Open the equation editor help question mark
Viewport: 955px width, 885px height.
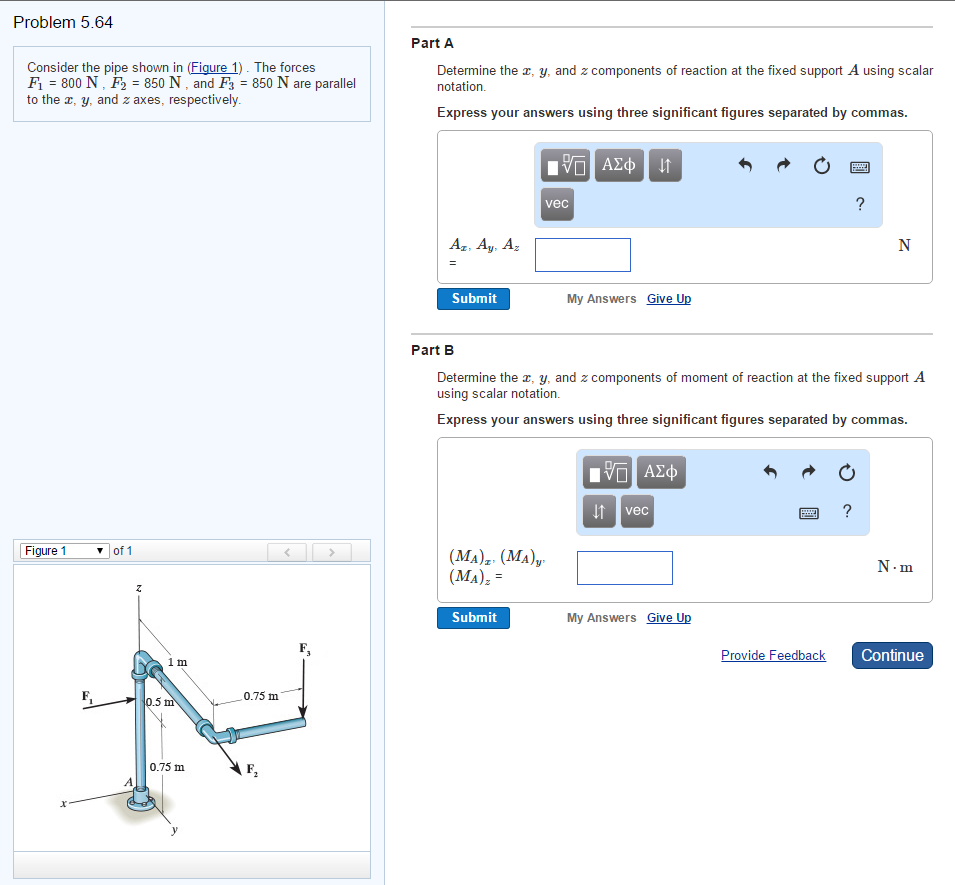pos(858,203)
